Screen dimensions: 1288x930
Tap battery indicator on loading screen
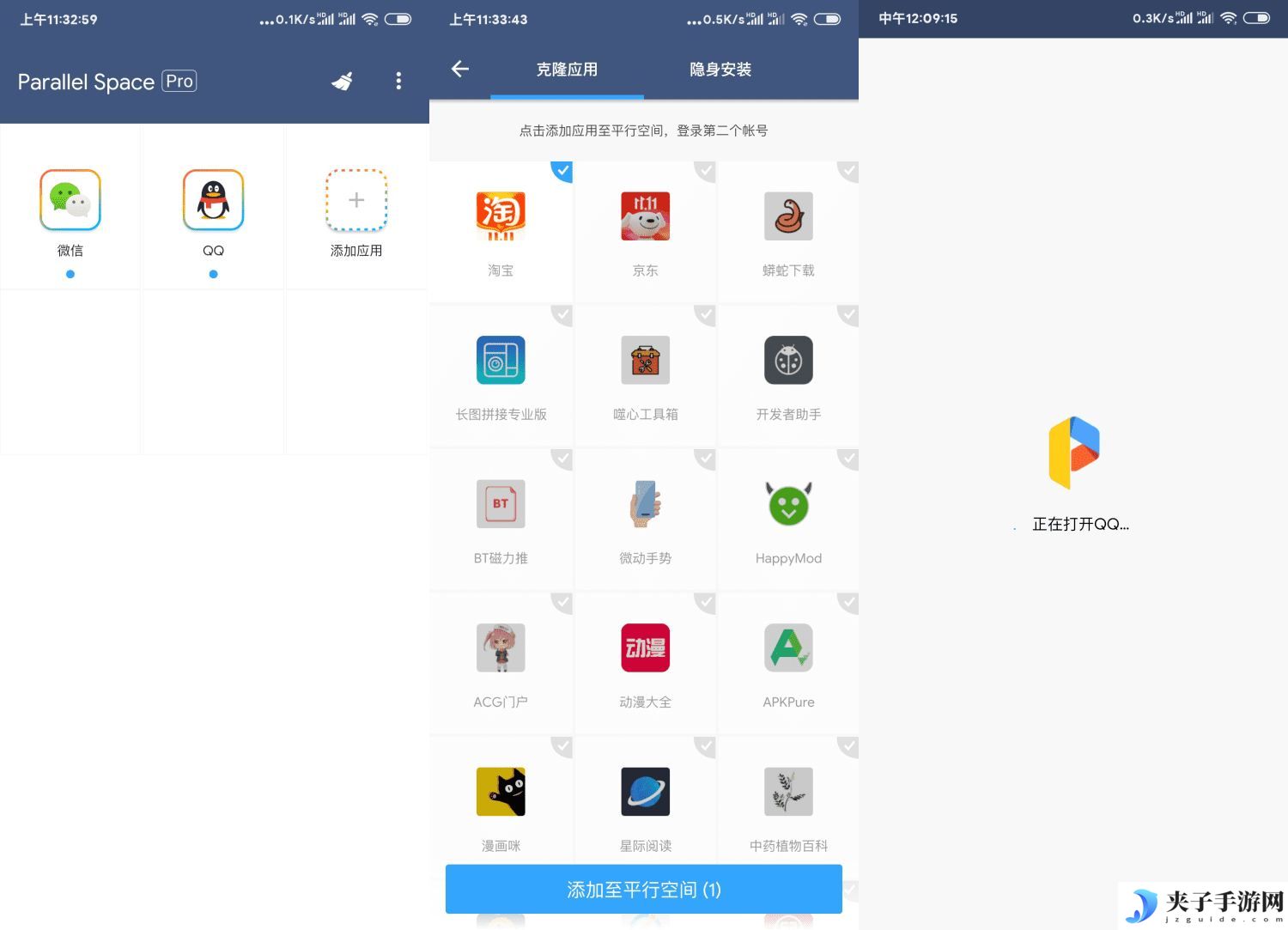[x=1256, y=18]
